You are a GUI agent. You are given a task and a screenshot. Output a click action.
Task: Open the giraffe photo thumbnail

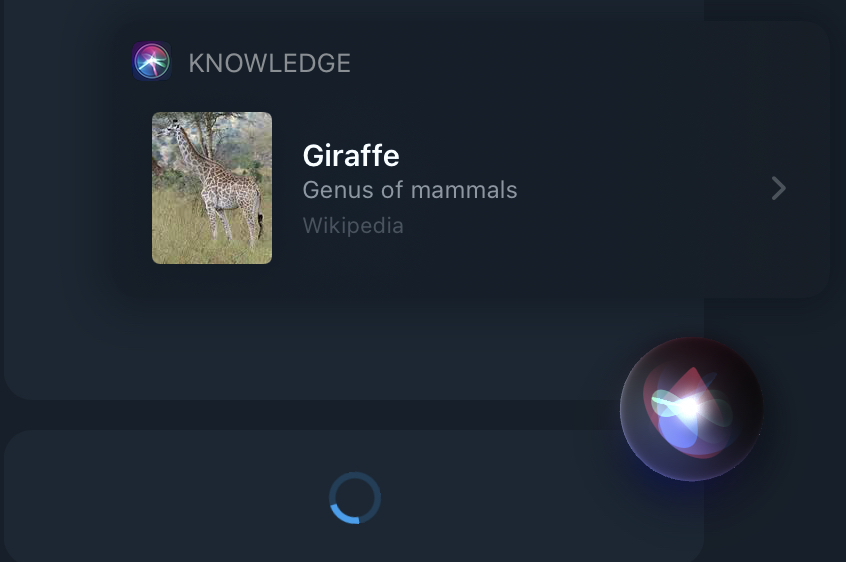[x=212, y=188]
